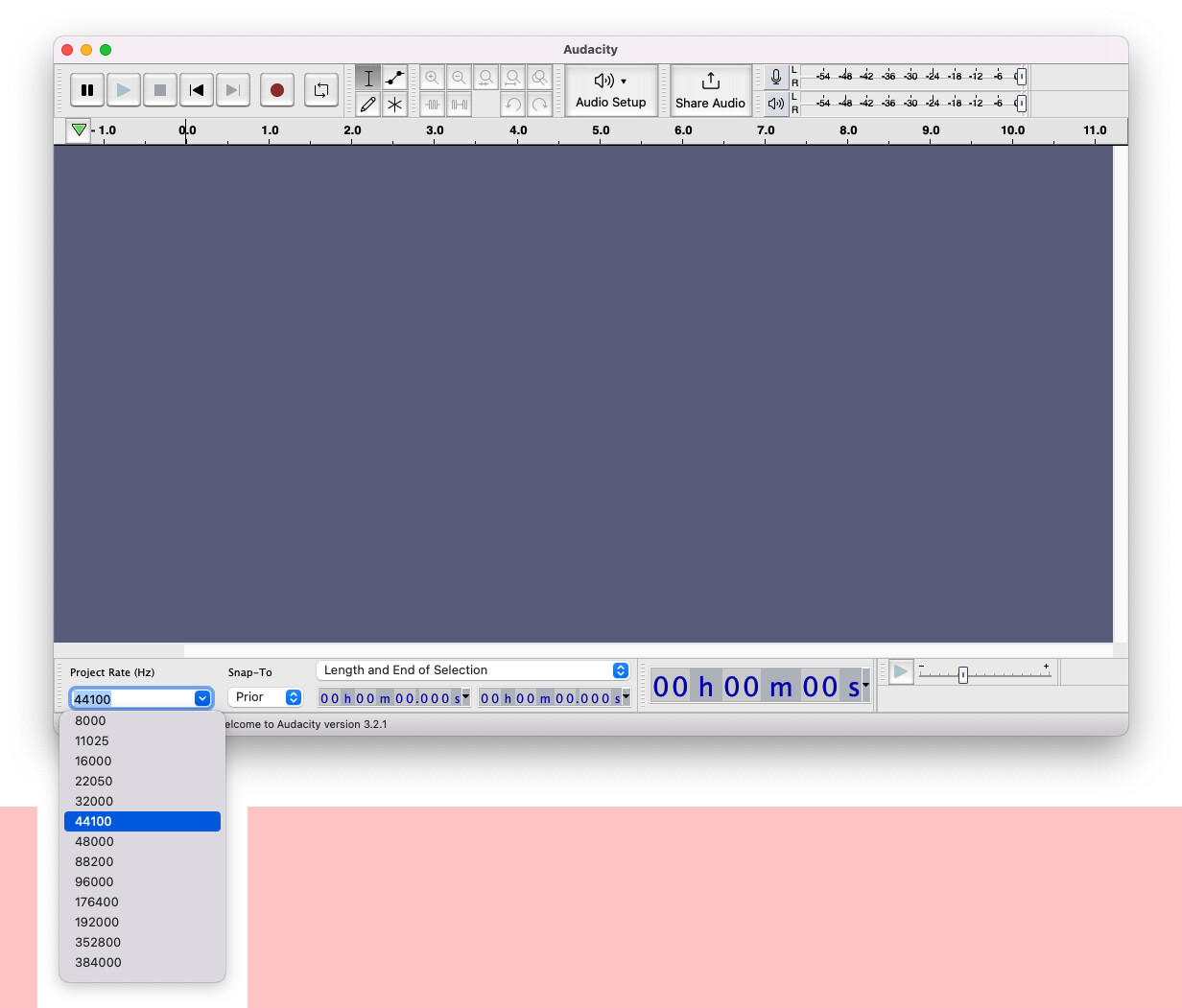Click the horizontal scrollbar below track area
The width and height of the screenshot is (1182, 1008).
tap(583, 650)
